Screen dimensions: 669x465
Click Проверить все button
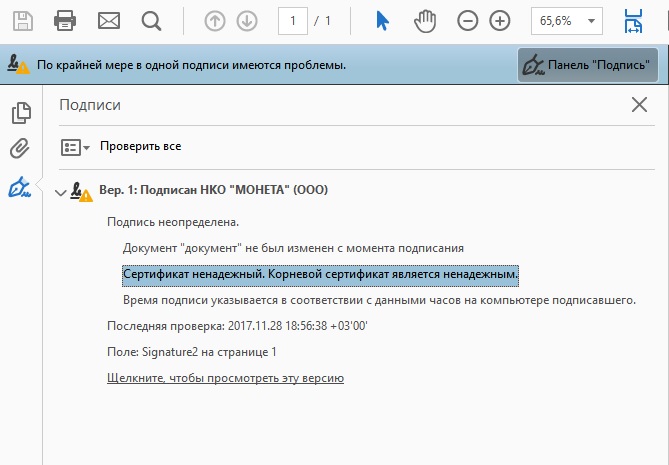140,146
